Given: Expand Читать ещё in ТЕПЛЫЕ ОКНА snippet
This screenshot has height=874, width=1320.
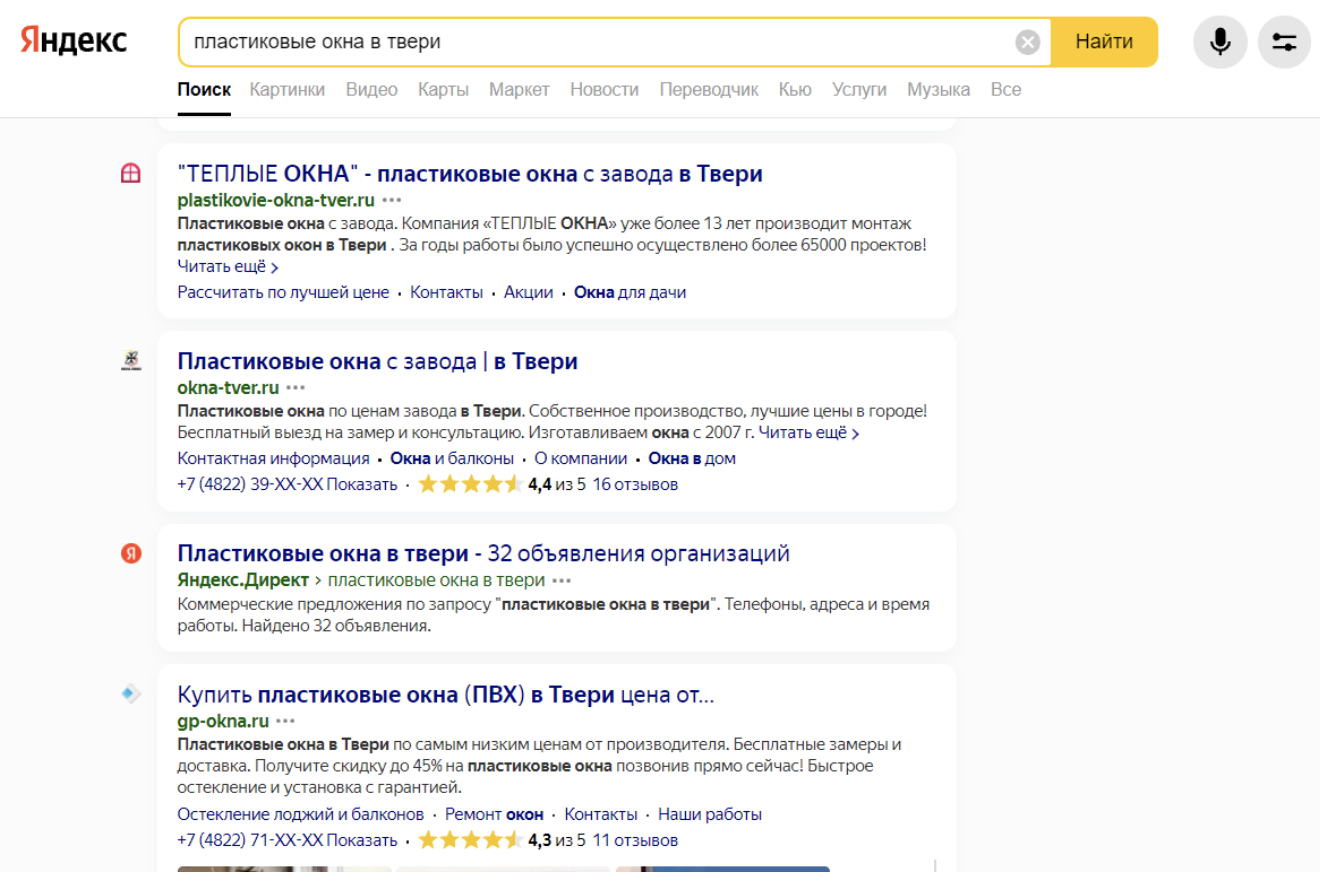Looking at the screenshot, I should tap(228, 266).
